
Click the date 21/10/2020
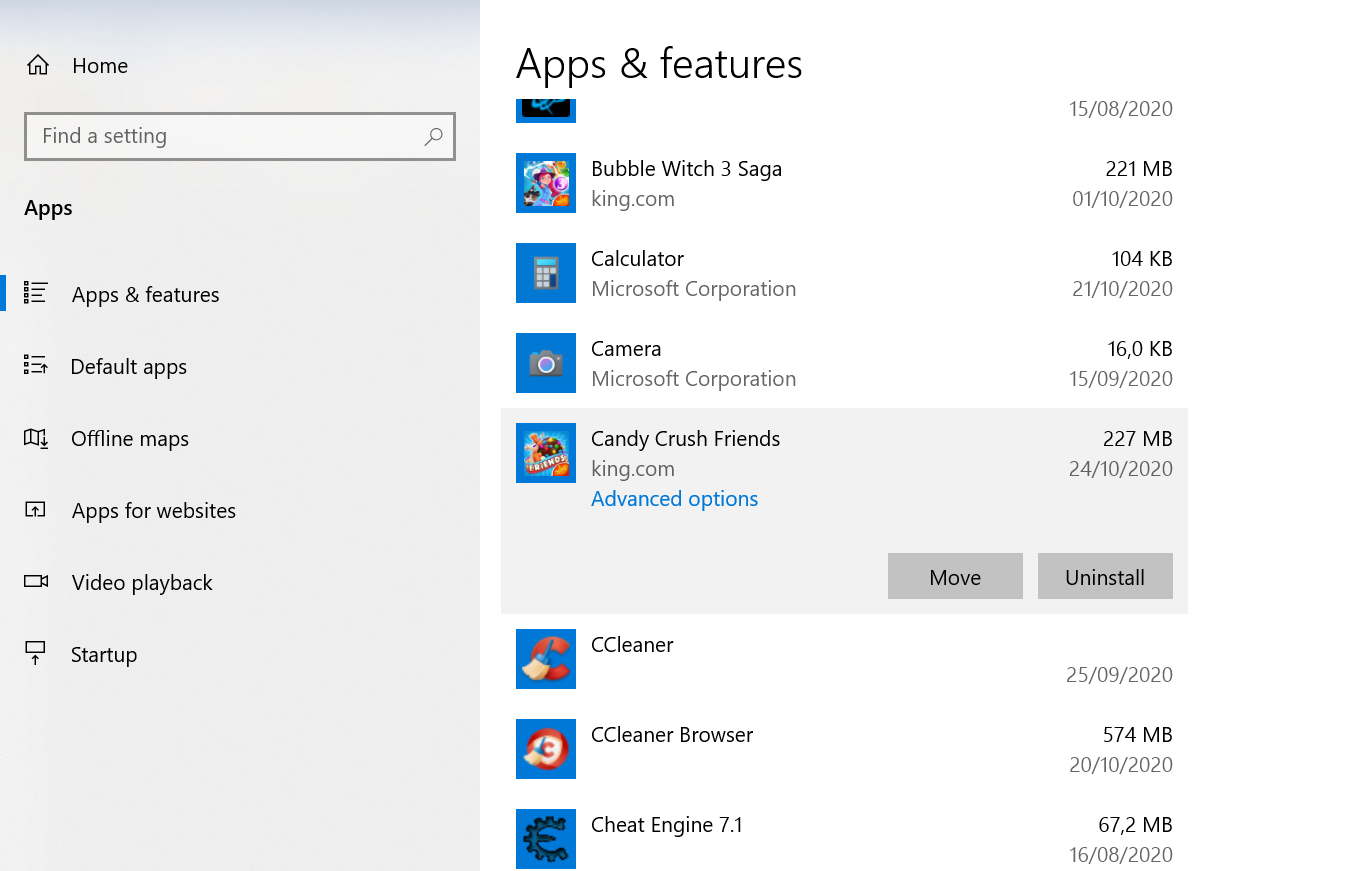(1123, 288)
